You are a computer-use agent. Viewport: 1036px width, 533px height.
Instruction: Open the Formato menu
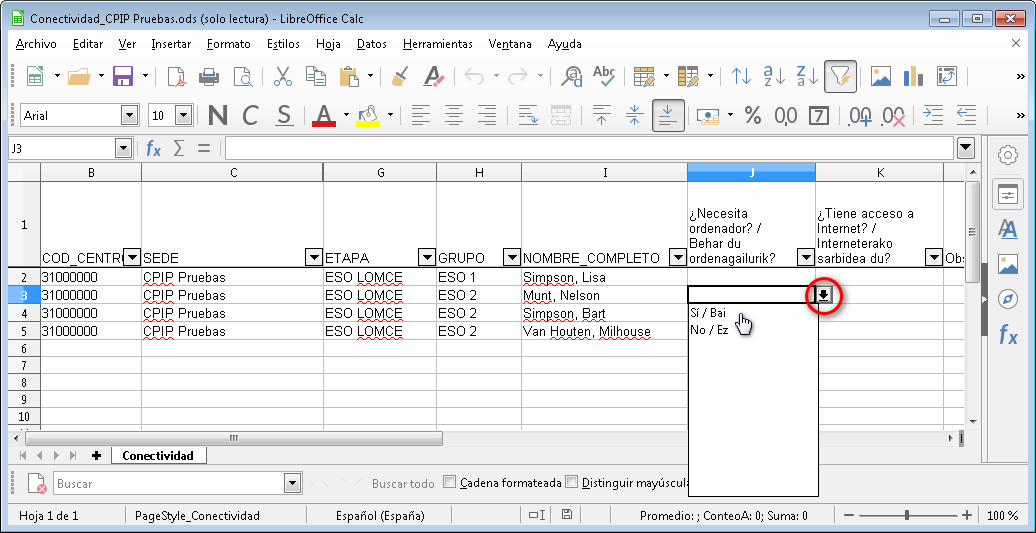pyautogui.click(x=229, y=44)
